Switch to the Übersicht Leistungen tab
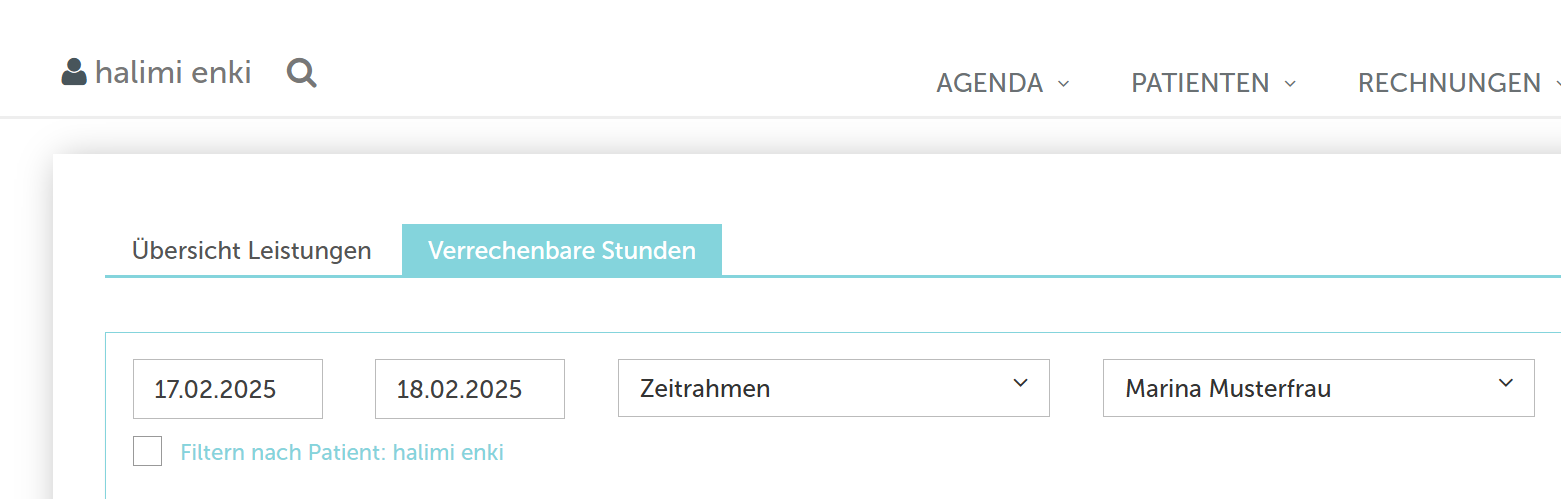Viewport: 1561px width, 499px height. click(x=252, y=250)
